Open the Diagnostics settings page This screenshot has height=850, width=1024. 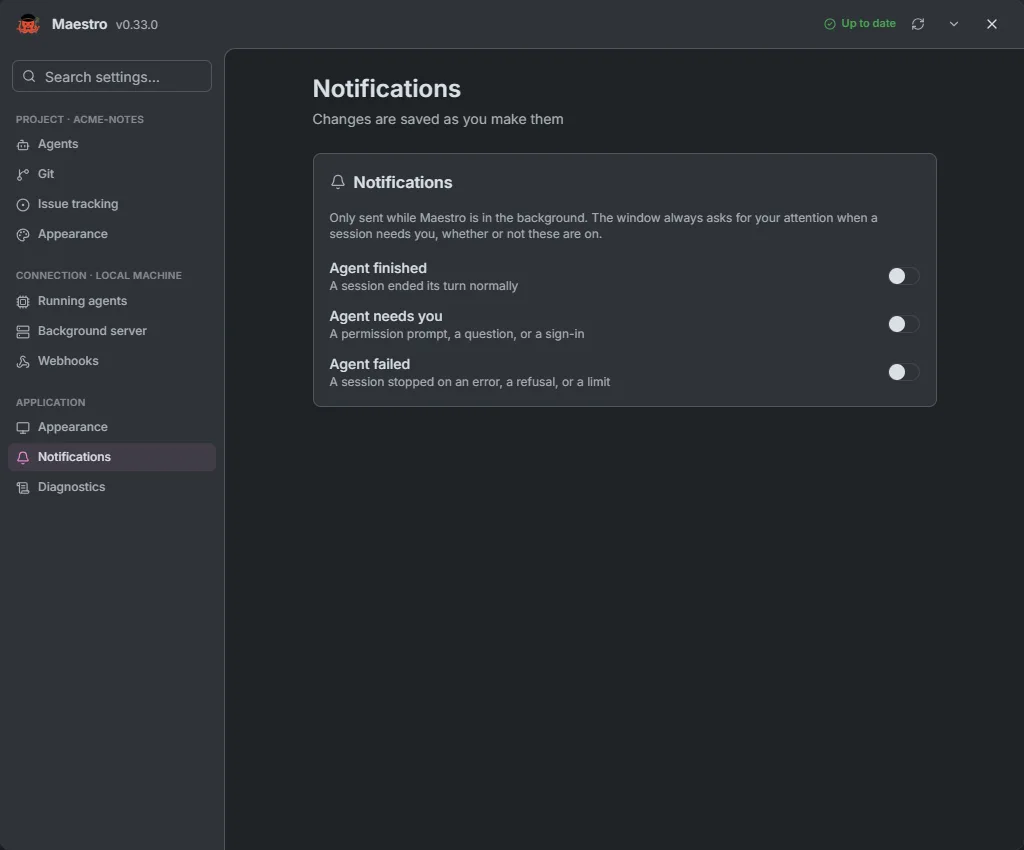click(112, 487)
